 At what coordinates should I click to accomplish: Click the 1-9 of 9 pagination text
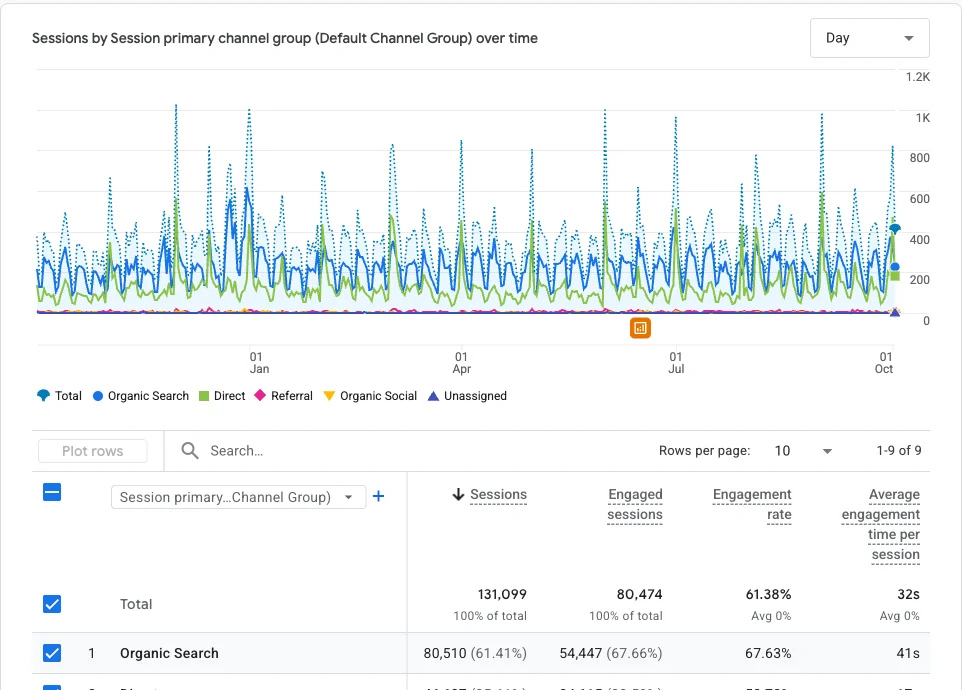899,450
